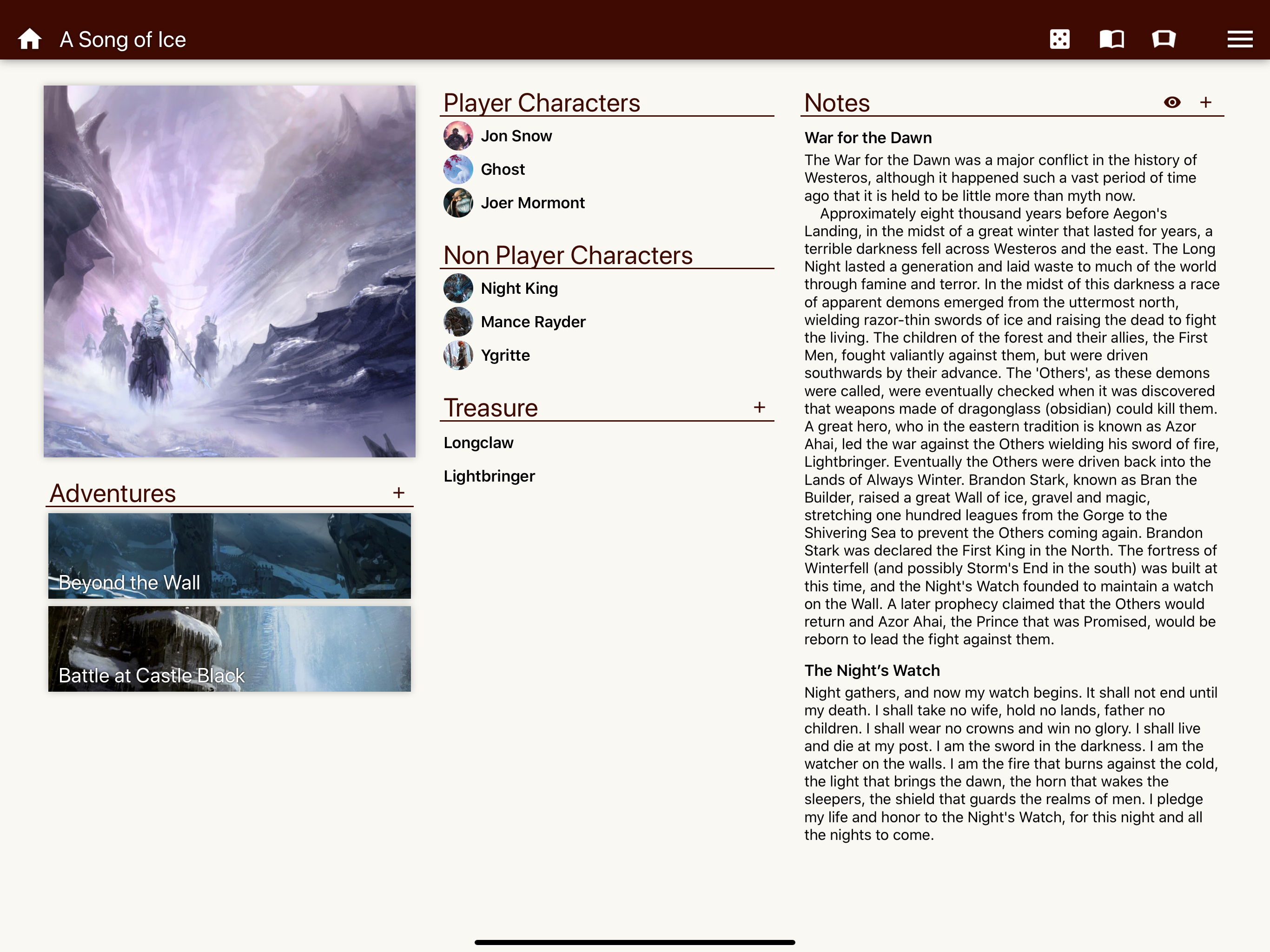Click the A Song of Ice title
Screen dimensions: 1270x952
(x=122, y=39)
